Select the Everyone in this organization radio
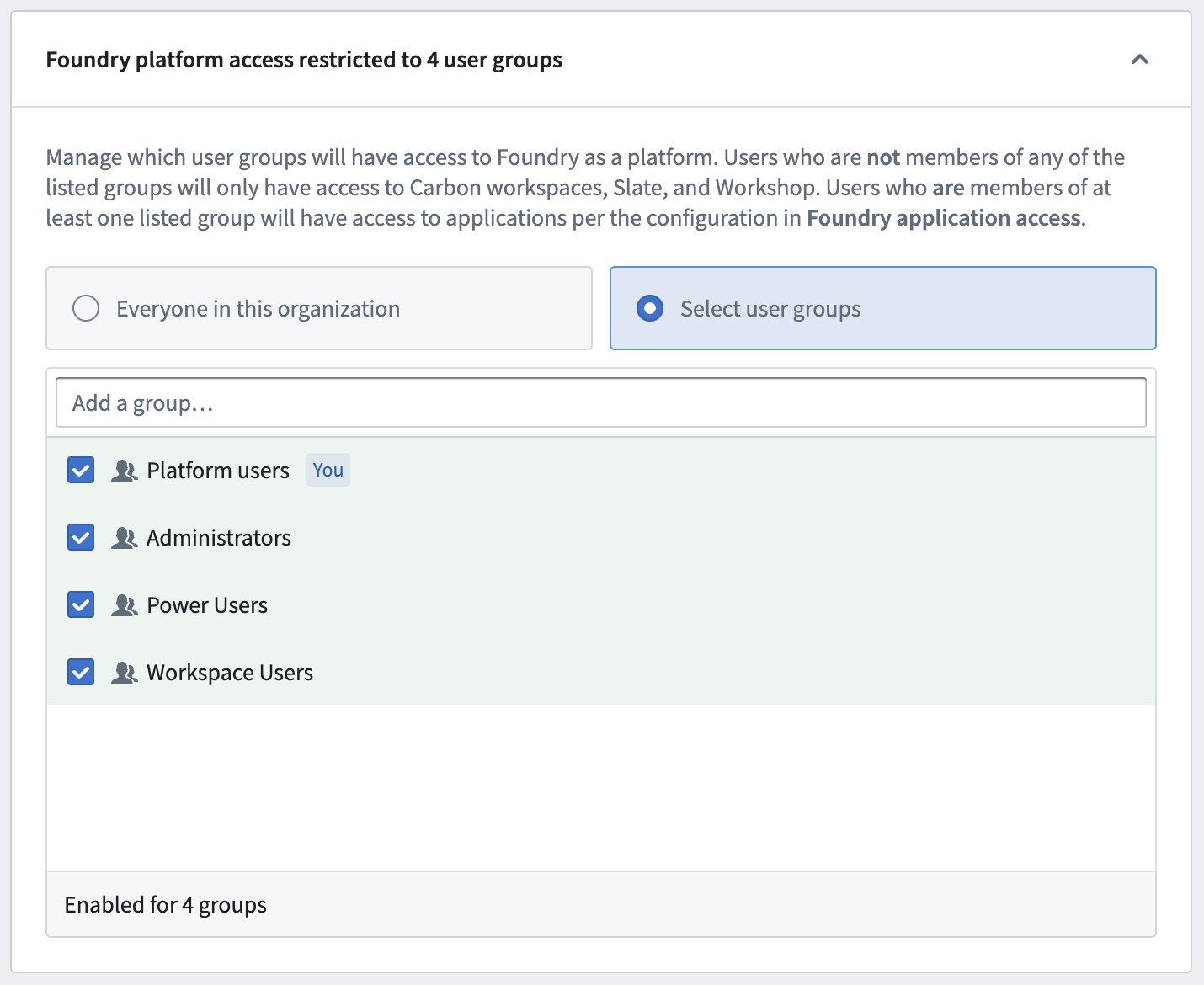The height and width of the screenshot is (985, 1204). [x=86, y=309]
